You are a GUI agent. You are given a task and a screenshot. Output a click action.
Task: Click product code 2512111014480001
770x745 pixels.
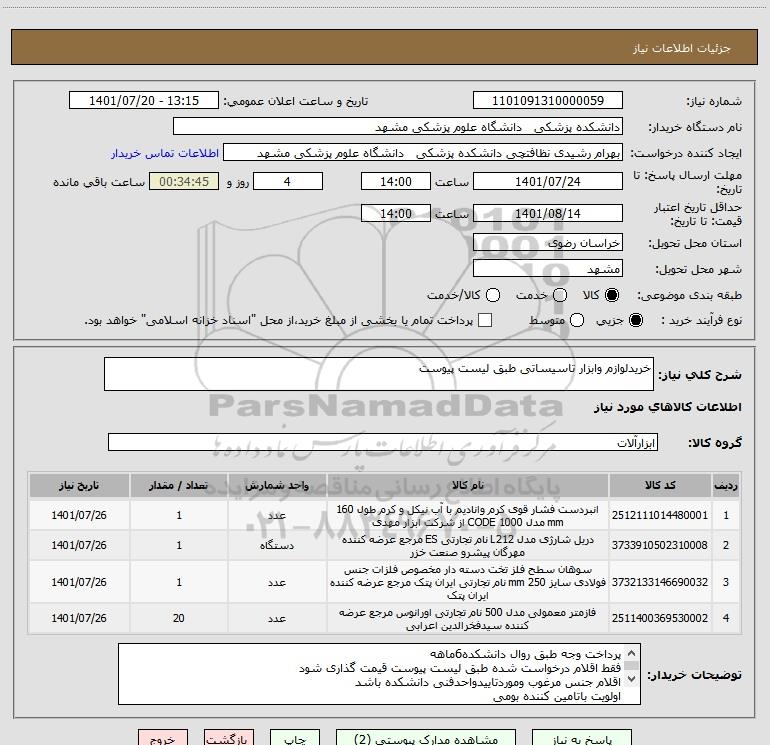[660, 515]
